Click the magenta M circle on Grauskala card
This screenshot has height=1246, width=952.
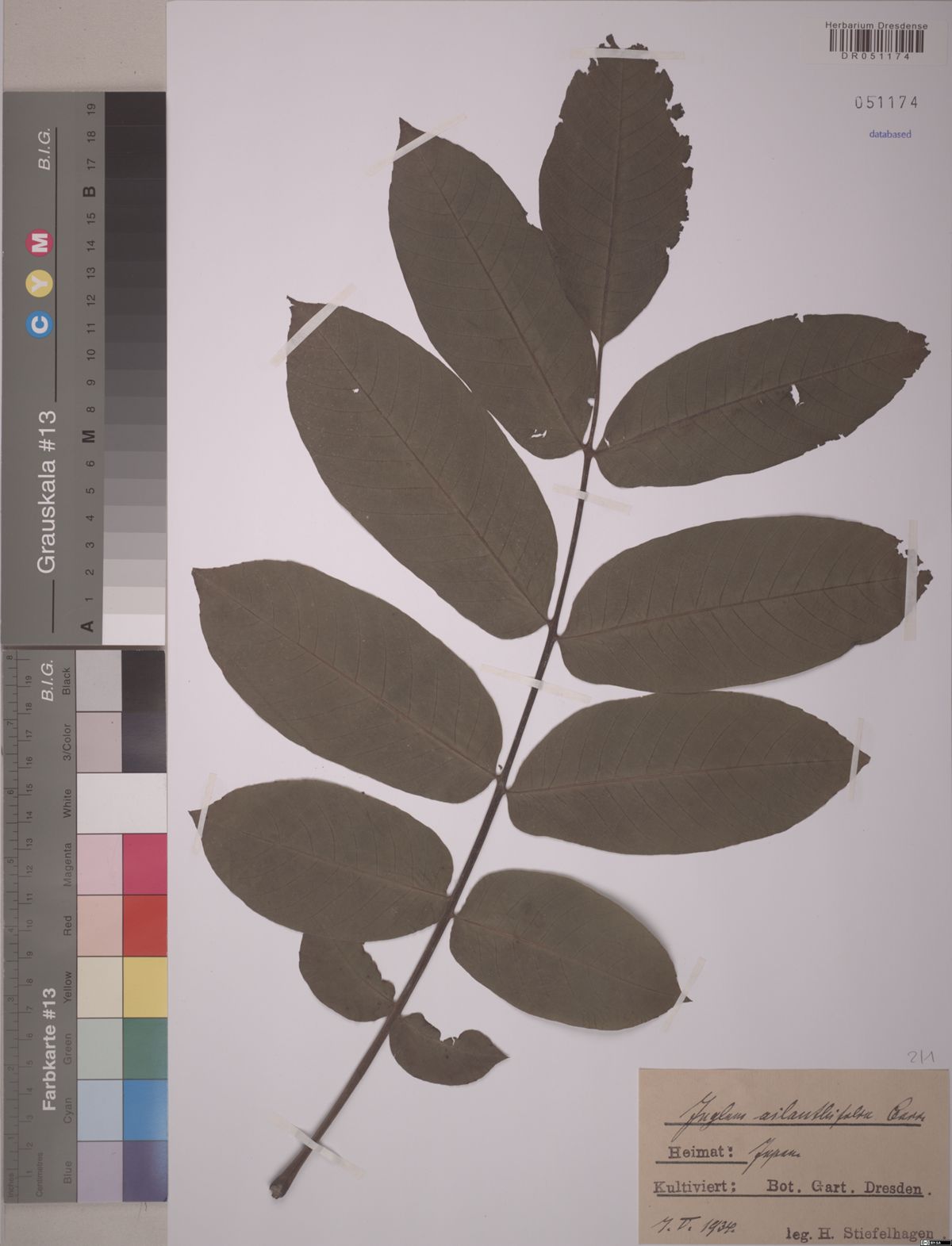[40, 243]
